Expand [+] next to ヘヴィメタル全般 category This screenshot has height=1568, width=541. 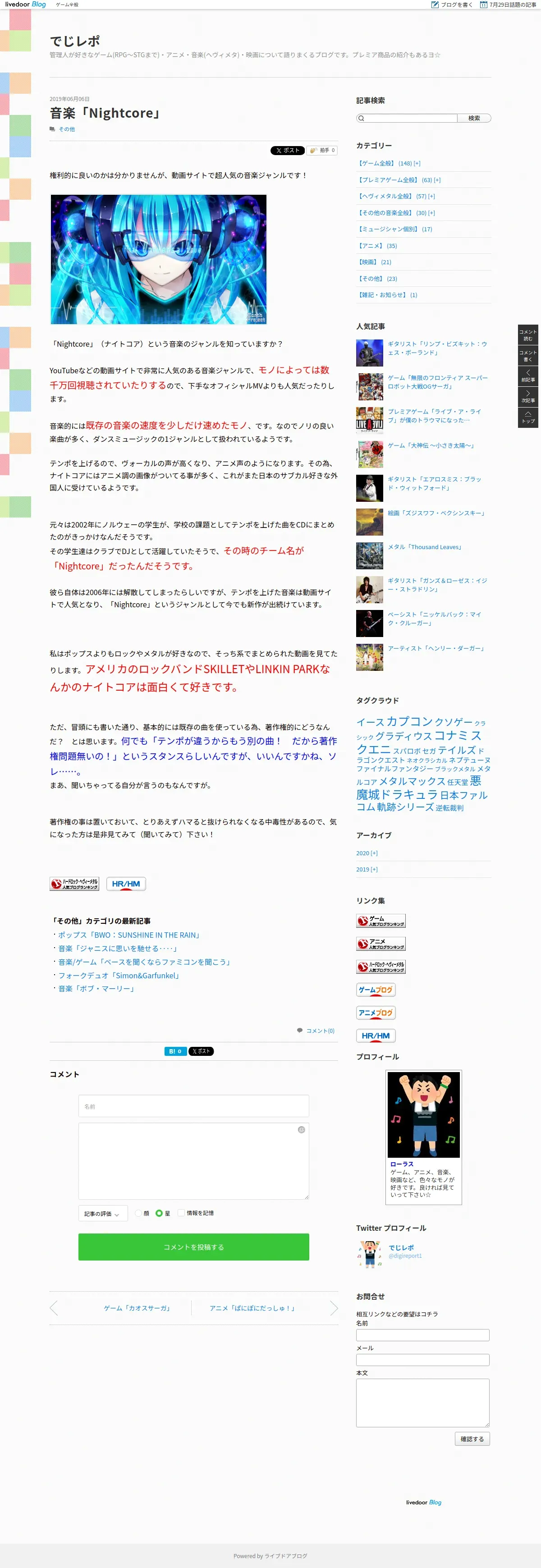click(431, 196)
